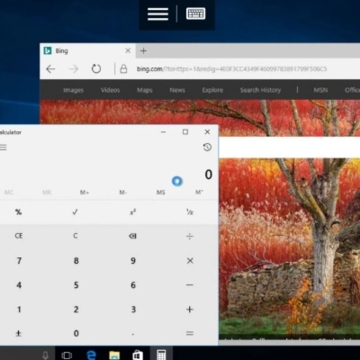The height and width of the screenshot is (360, 360).
Task: Launch Edge from the taskbar
Action: pyautogui.click(x=91, y=355)
